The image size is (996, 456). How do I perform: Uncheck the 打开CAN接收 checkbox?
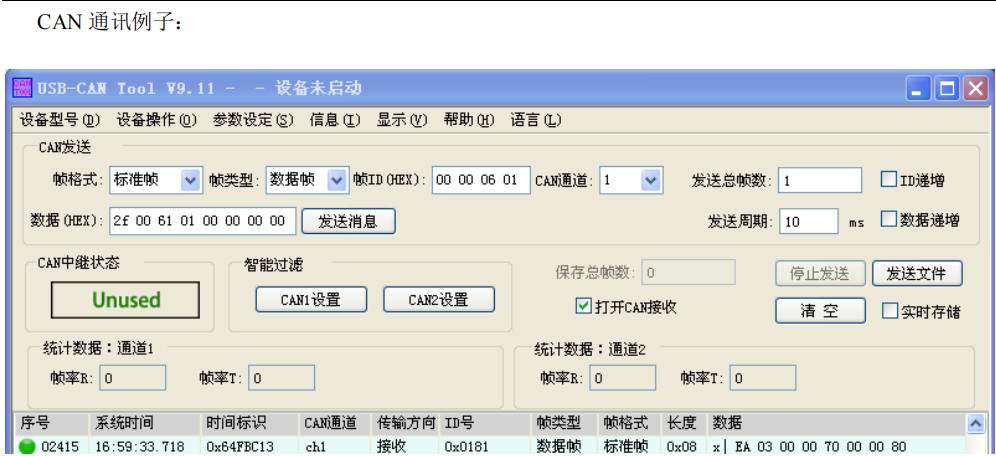[584, 306]
